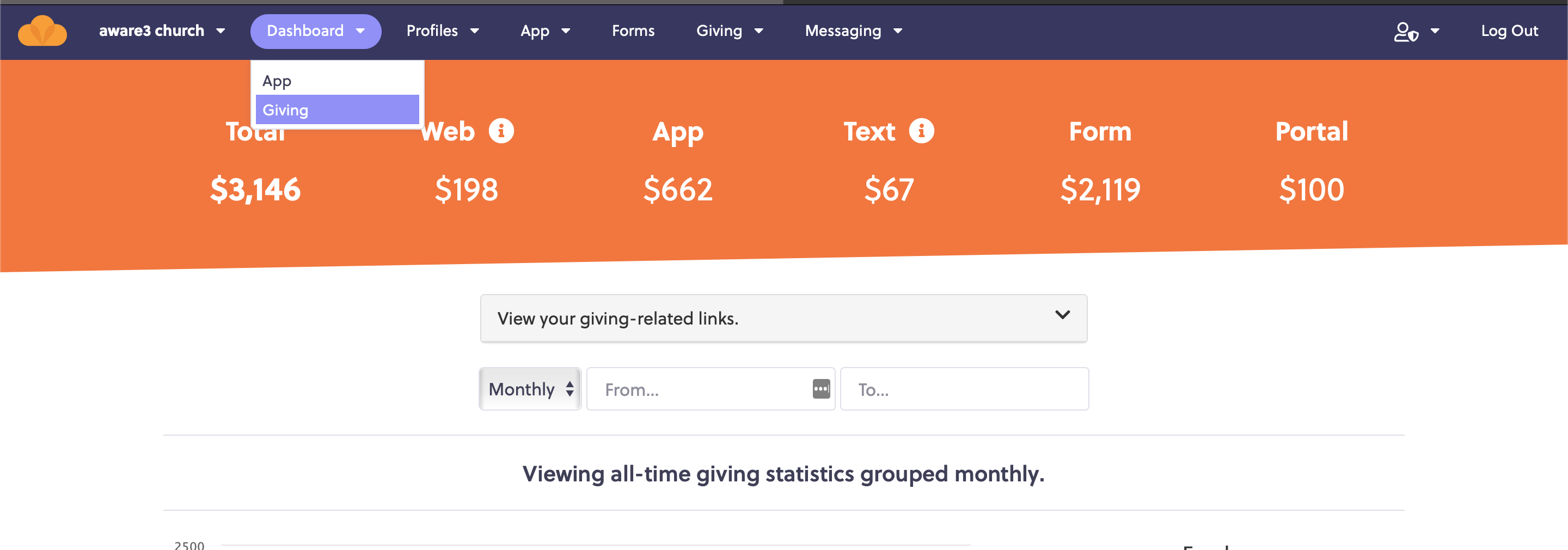Click the aware3 orange logo icon
The width and height of the screenshot is (1568, 550).
click(42, 31)
